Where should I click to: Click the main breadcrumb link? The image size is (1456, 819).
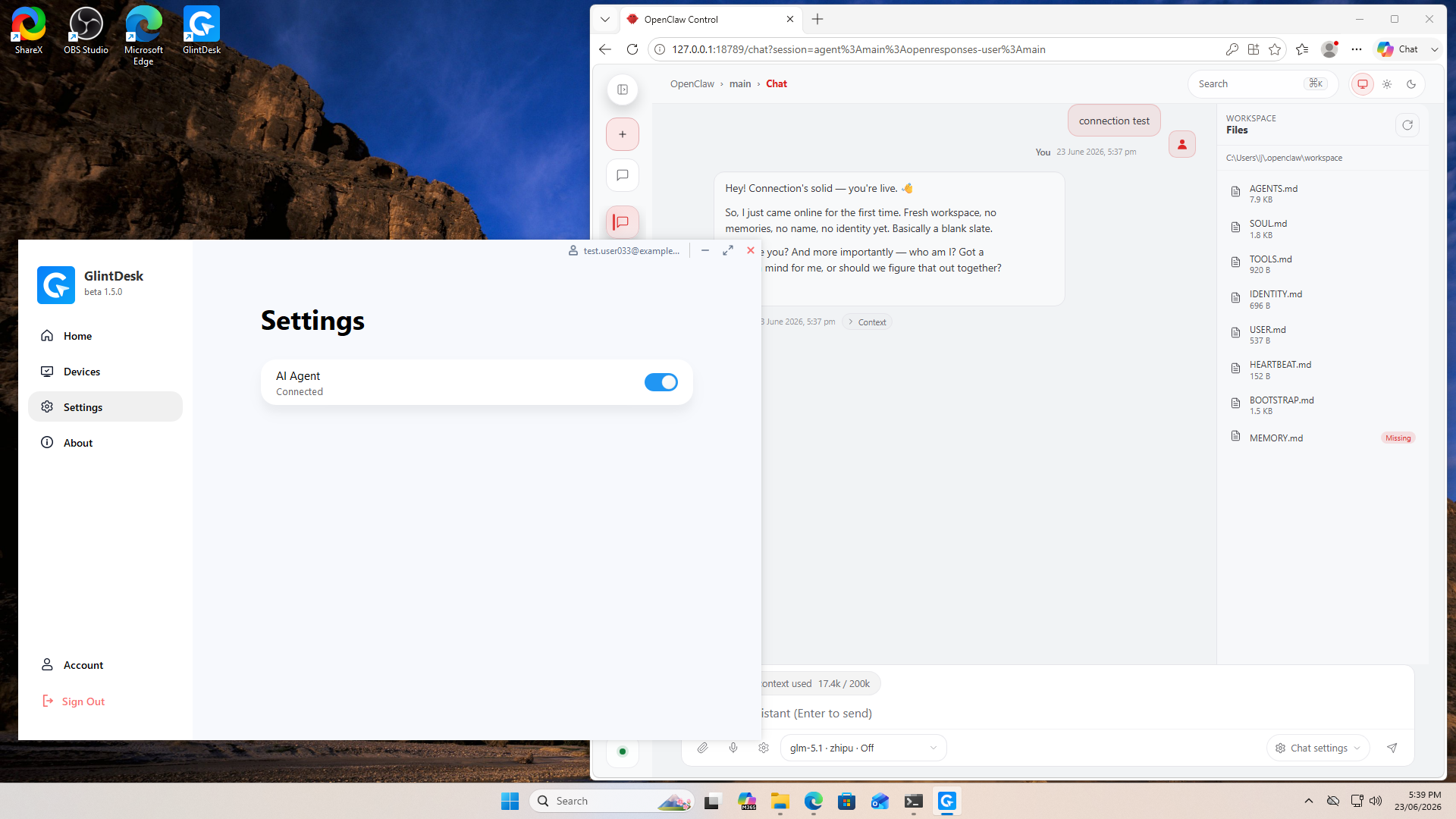click(740, 84)
